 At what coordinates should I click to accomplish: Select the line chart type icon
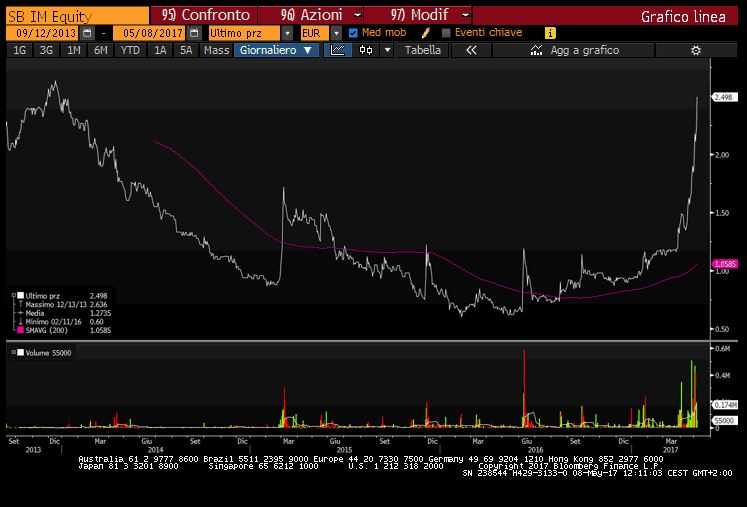tap(339, 50)
